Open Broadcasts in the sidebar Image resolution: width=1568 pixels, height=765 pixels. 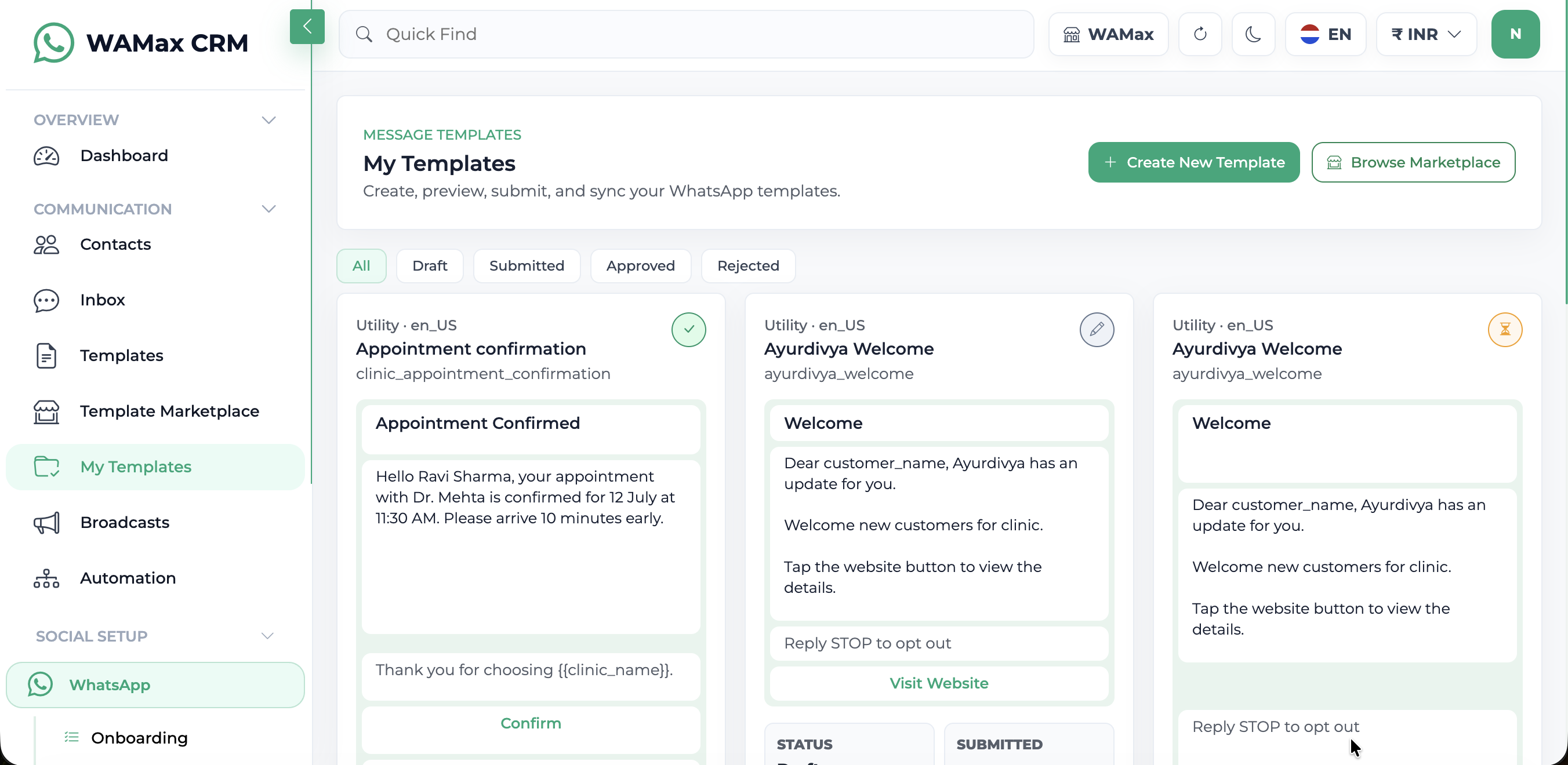155,522
